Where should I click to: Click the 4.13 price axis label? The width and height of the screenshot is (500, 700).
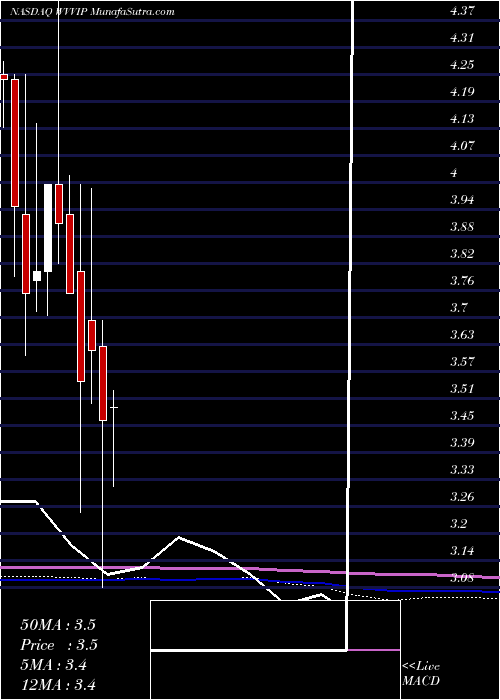coord(462,119)
